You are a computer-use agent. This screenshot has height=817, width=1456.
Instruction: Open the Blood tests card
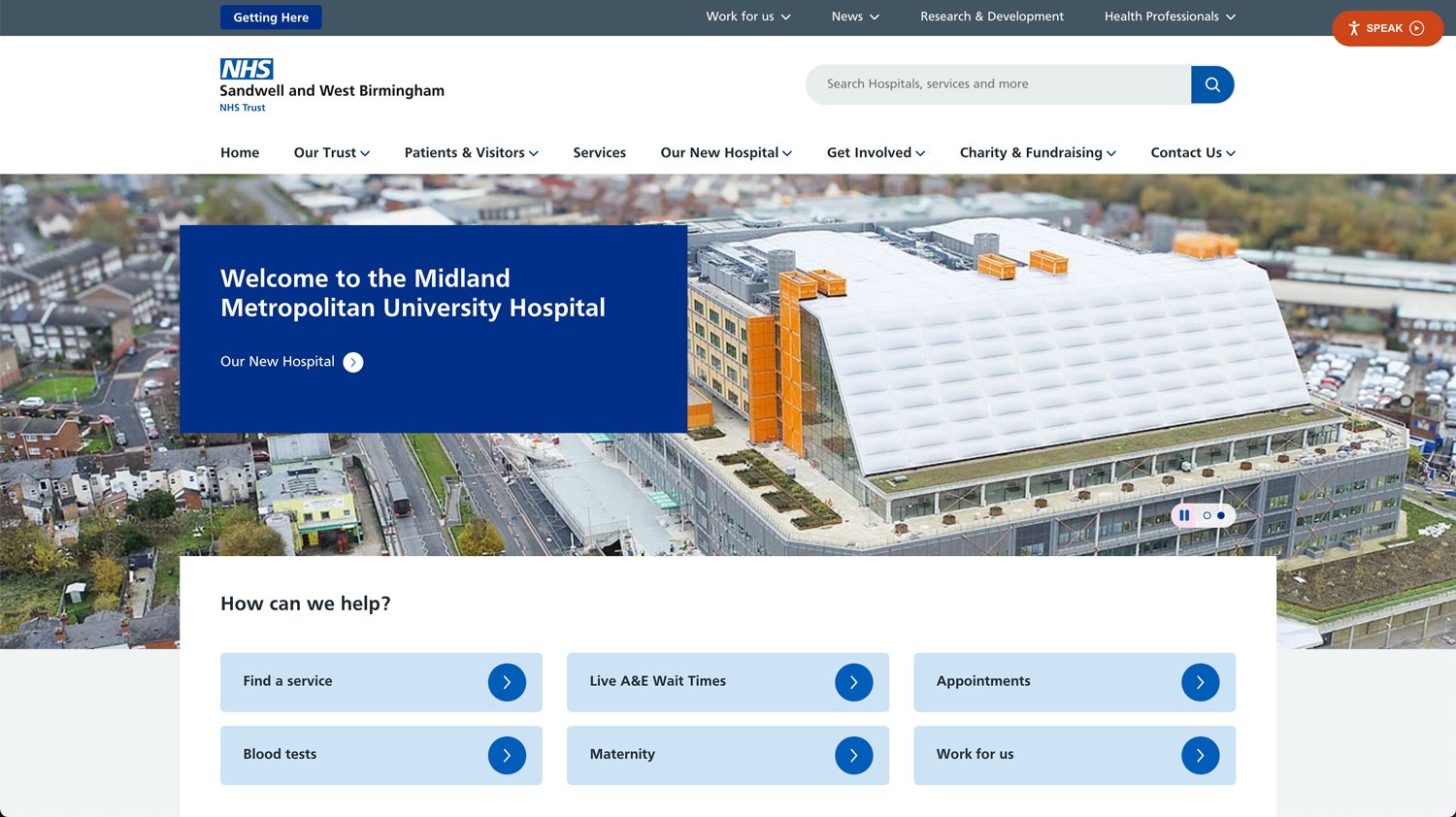[381, 755]
